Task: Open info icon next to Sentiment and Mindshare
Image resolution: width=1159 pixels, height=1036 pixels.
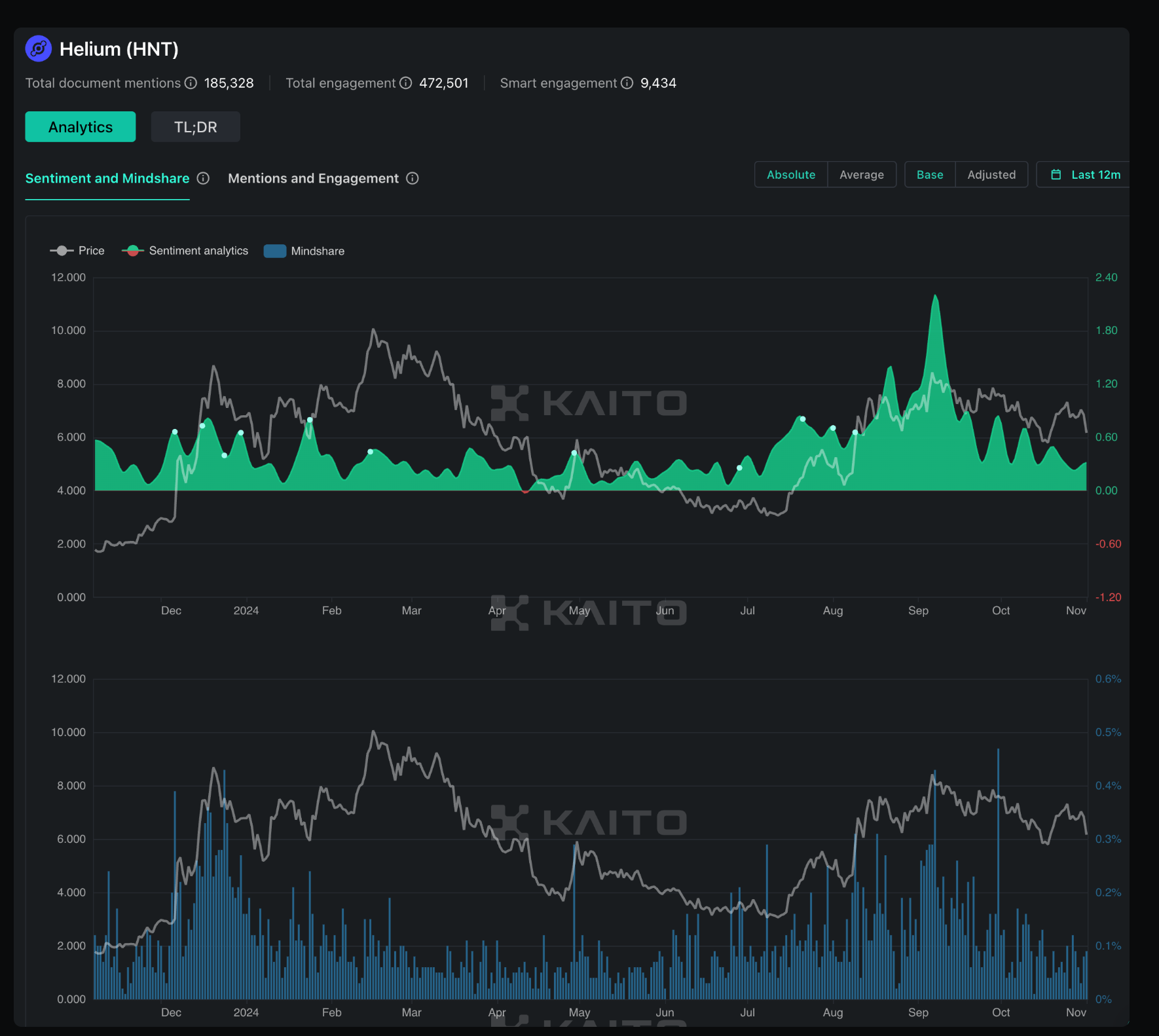Action: pos(204,178)
